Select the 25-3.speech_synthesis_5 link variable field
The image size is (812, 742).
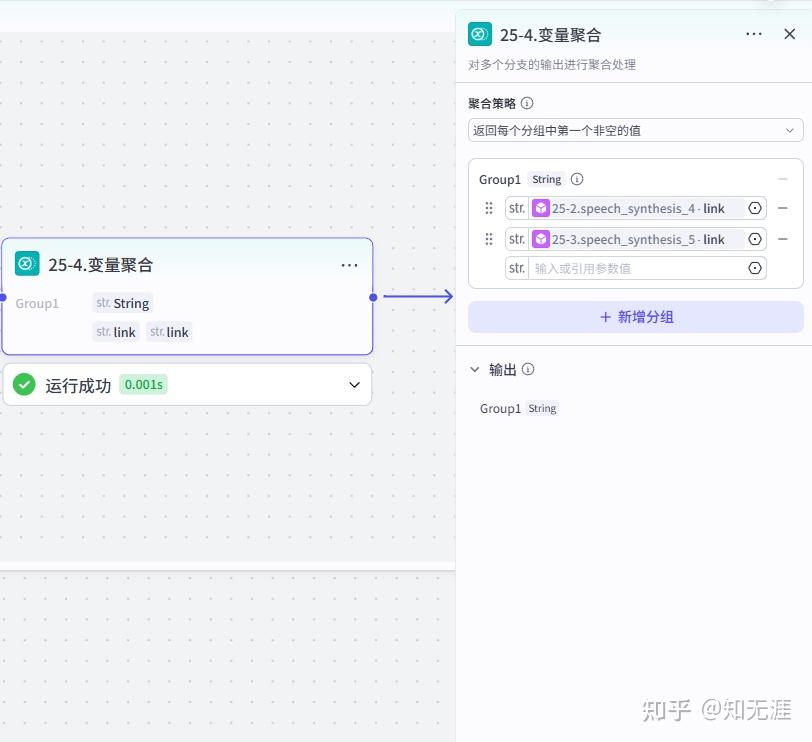pos(636,239)
